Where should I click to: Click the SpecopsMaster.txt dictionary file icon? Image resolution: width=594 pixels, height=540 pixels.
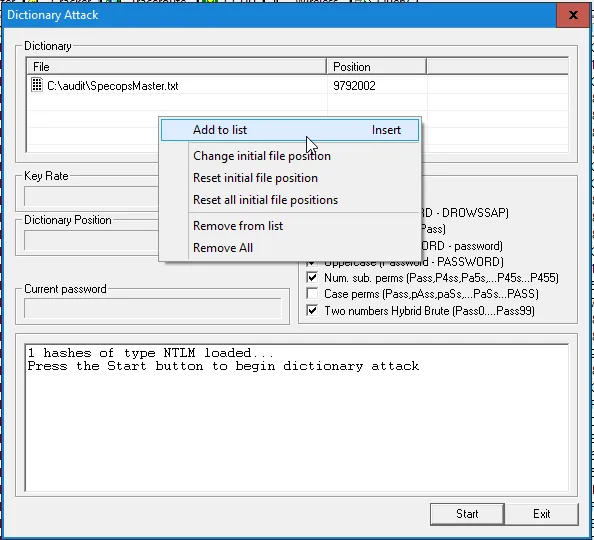[x=37, y=85]
